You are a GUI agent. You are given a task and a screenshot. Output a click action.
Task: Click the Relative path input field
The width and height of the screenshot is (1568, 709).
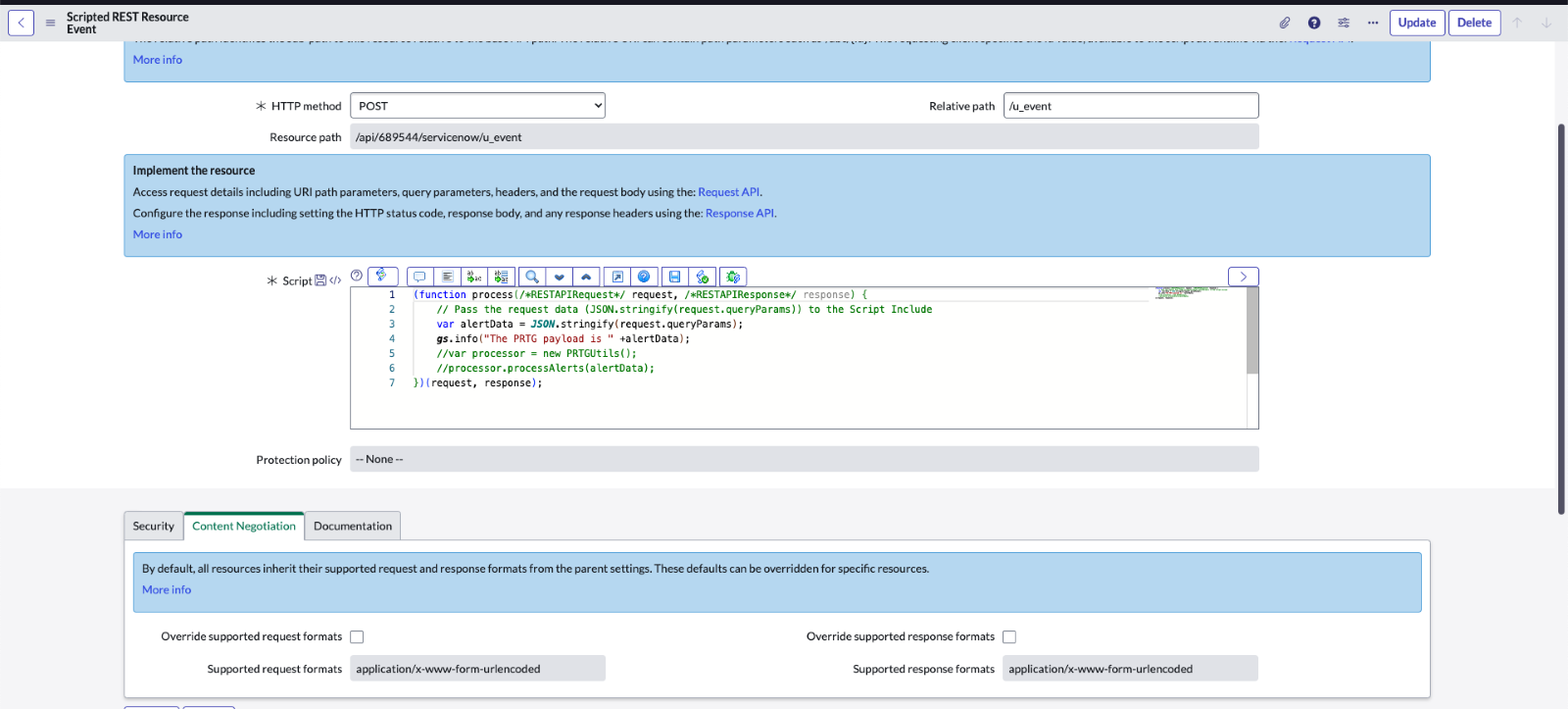1130,106
